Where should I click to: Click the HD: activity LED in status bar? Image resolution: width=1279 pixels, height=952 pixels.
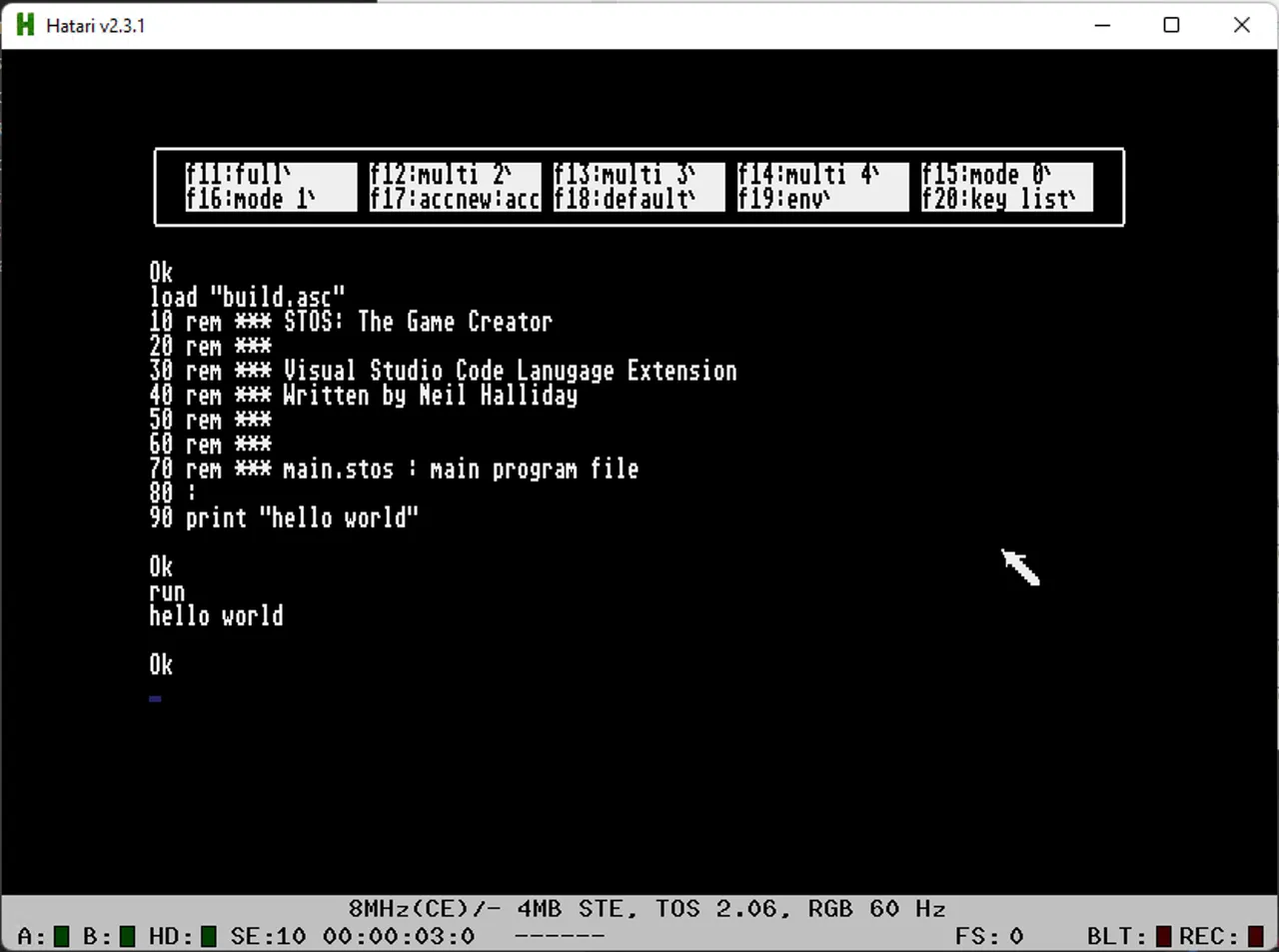coord(208,936)
